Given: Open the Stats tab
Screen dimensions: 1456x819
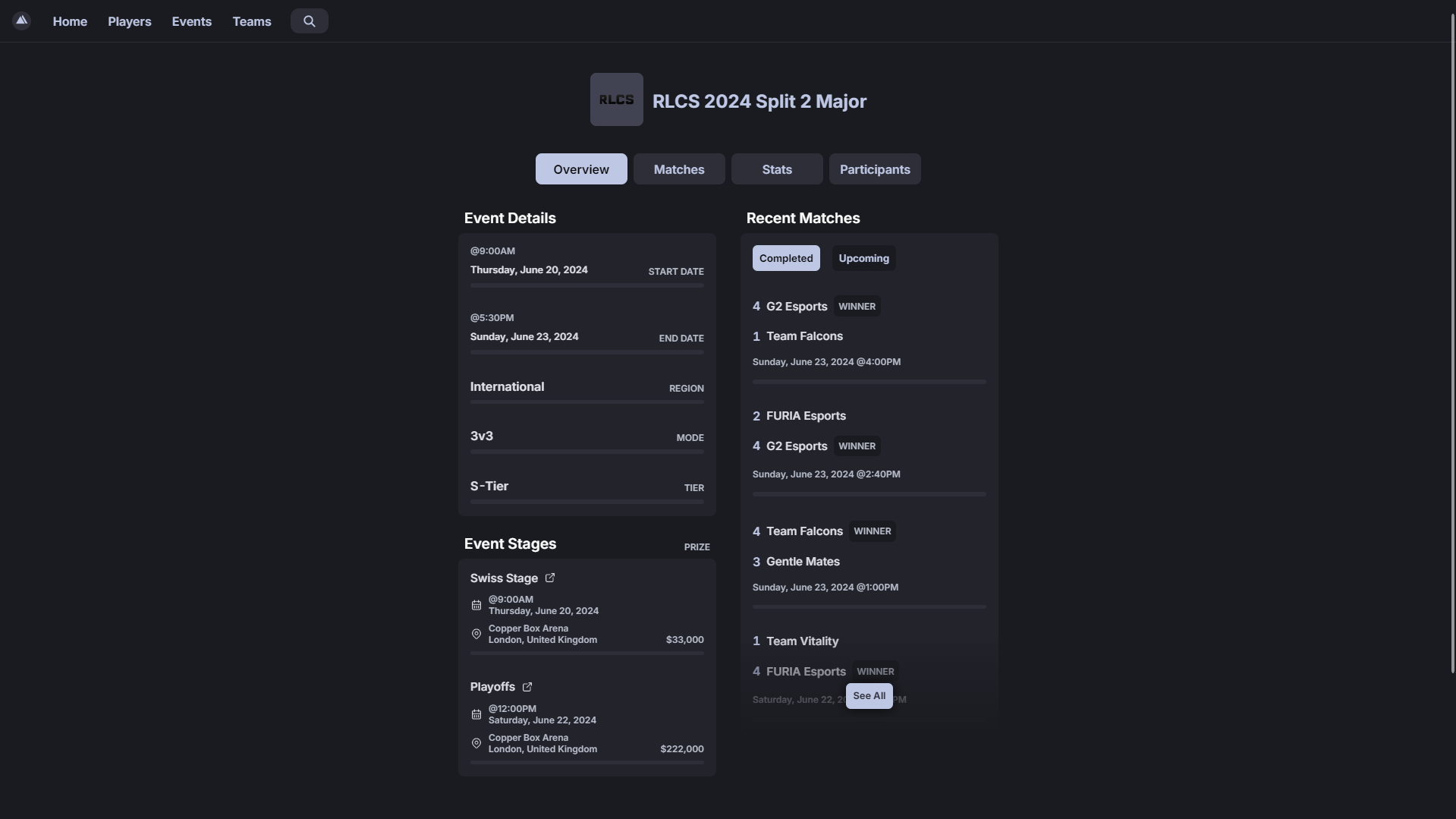Looking at the screenshot, I should pyautogui.click(x=776, y=169).
